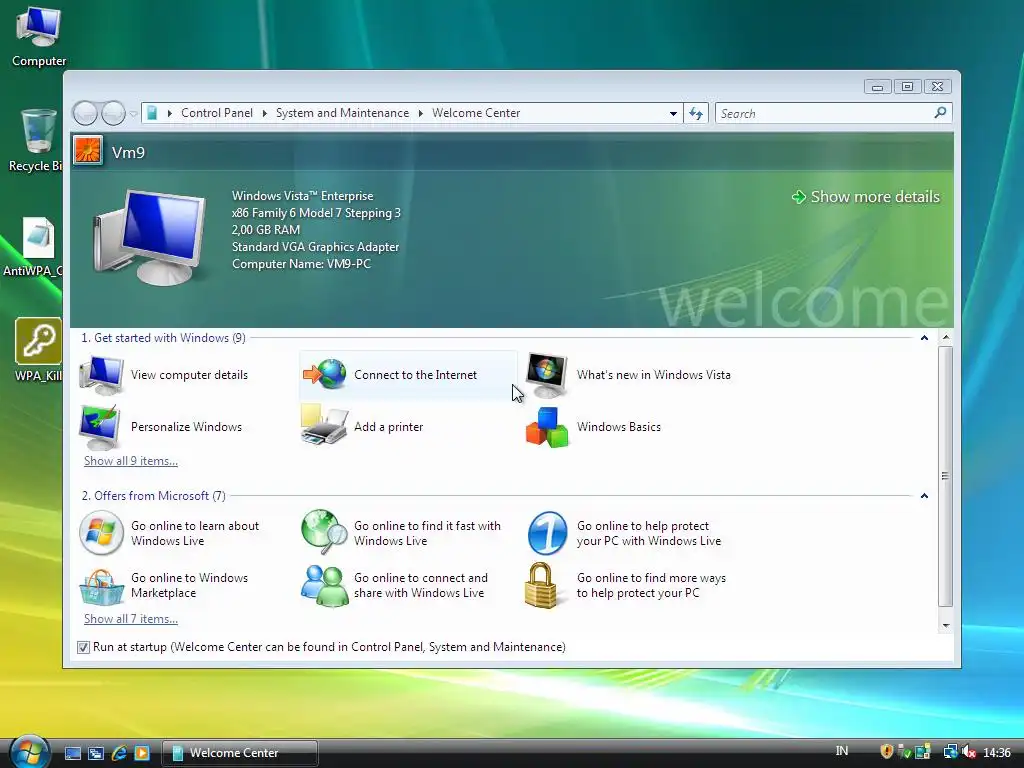Click Show more details link
This screenshot has height=768, width=1024.
865,197
